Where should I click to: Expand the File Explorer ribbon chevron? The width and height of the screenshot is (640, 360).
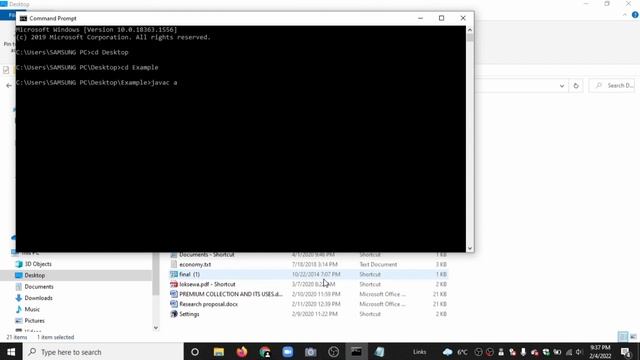coord(625,15)
